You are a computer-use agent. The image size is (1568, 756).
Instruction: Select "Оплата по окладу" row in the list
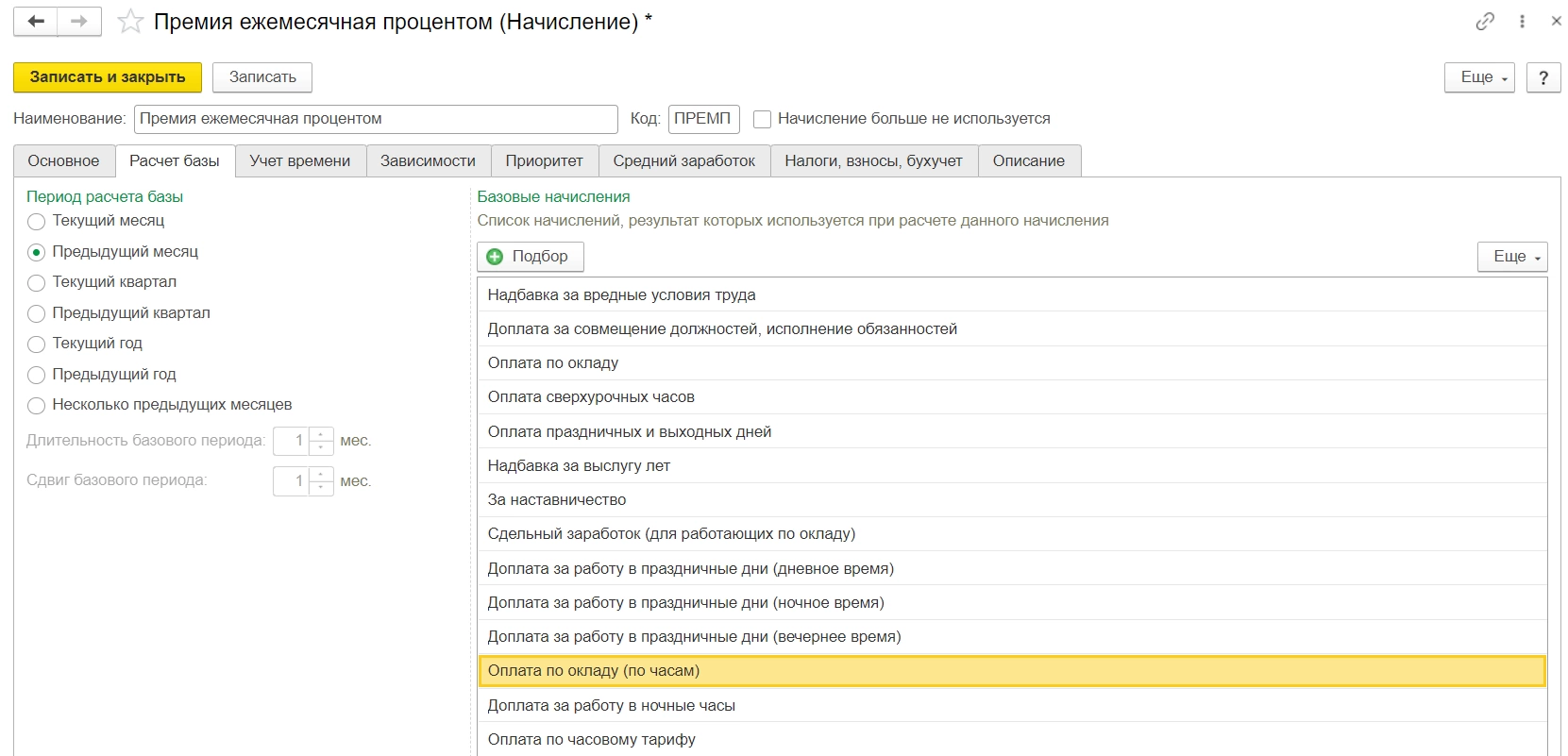(553, 363)
